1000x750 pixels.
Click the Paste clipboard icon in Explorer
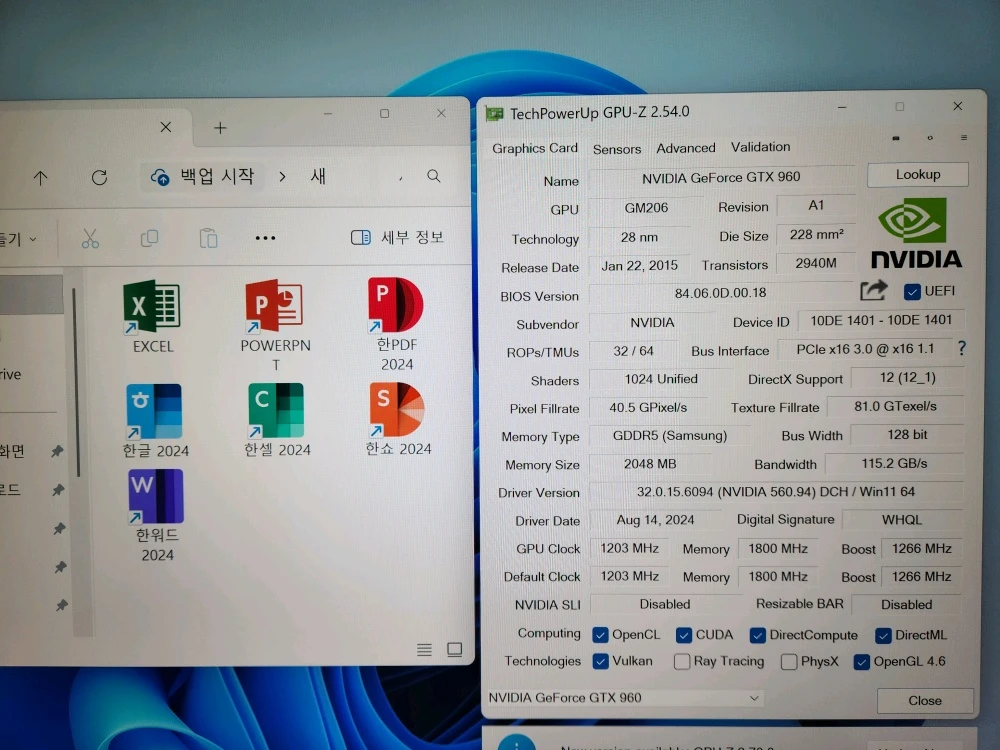(x=209, y=238)
